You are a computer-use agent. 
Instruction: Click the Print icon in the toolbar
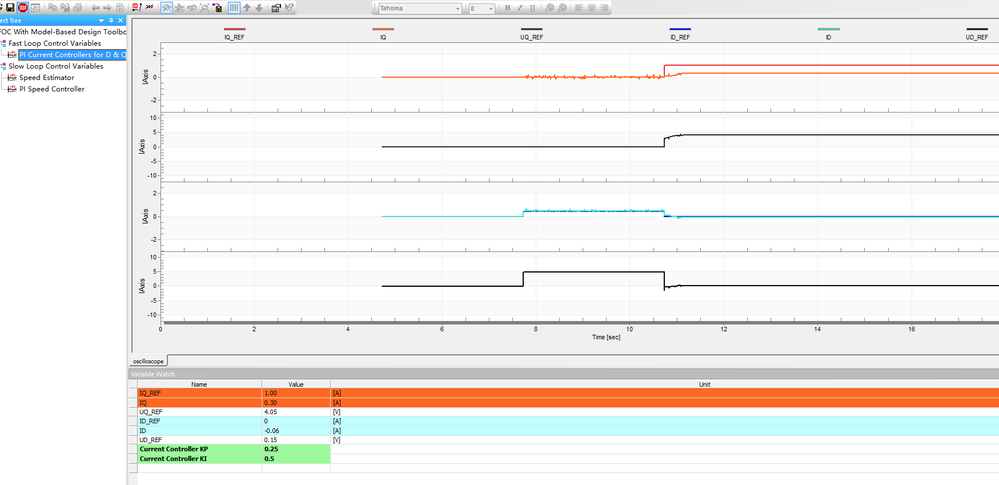point(78,8)
